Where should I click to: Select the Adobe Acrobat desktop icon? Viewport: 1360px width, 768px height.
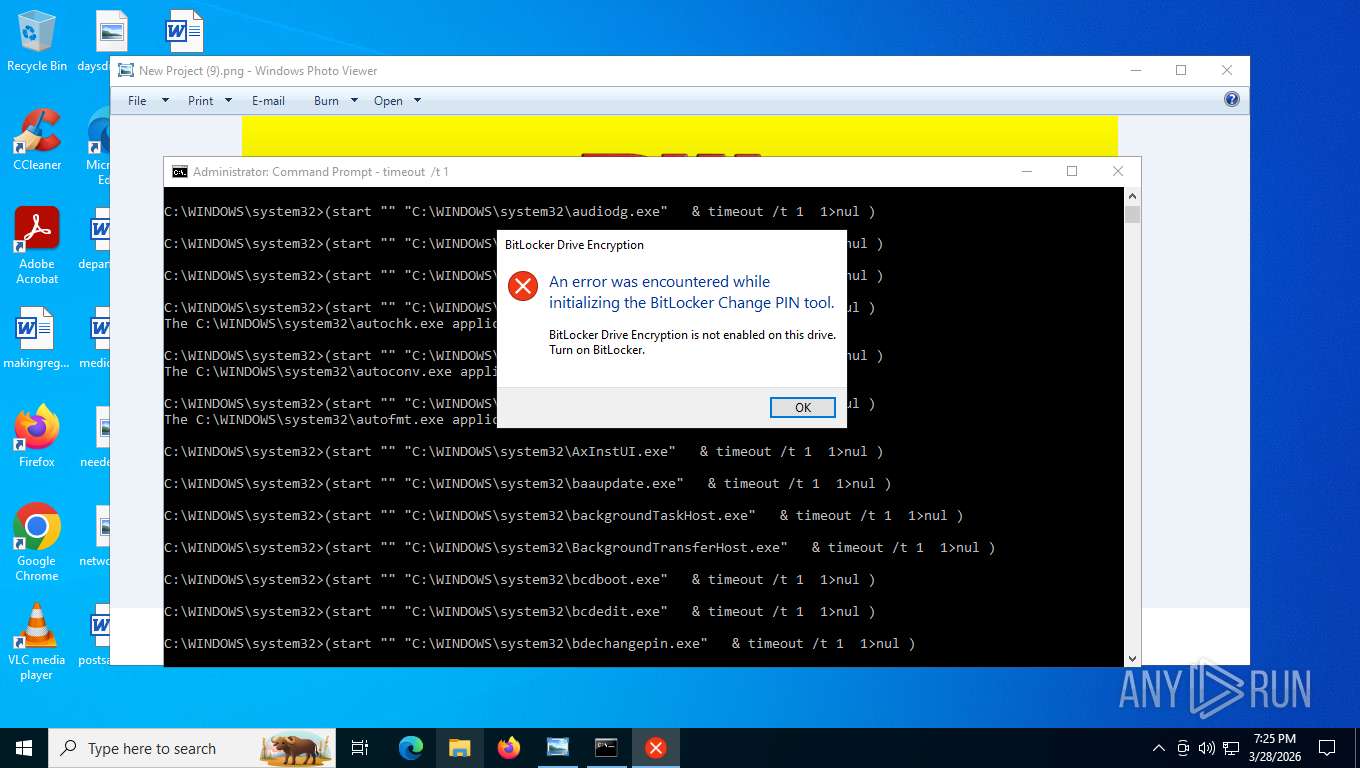[x=37, y=246]
